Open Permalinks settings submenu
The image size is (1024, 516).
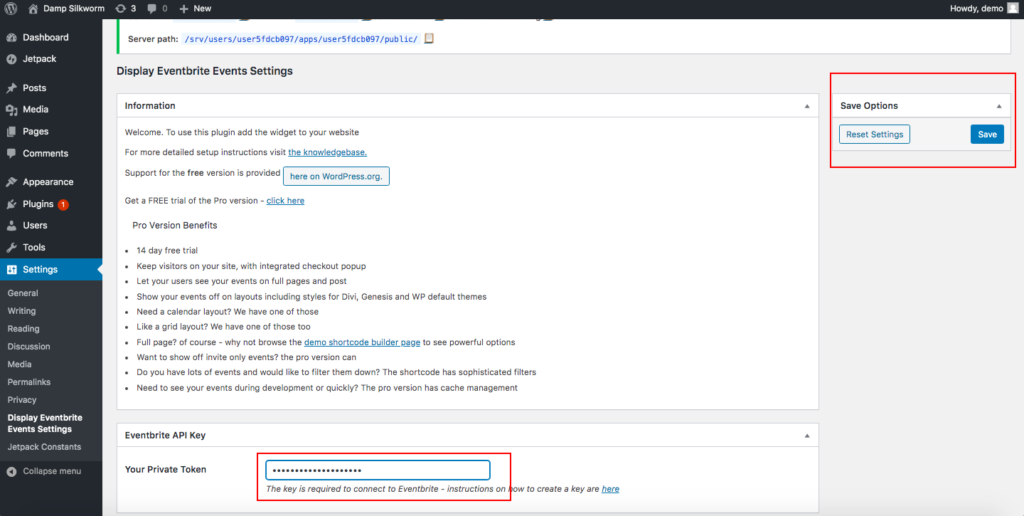coord(29,381)
